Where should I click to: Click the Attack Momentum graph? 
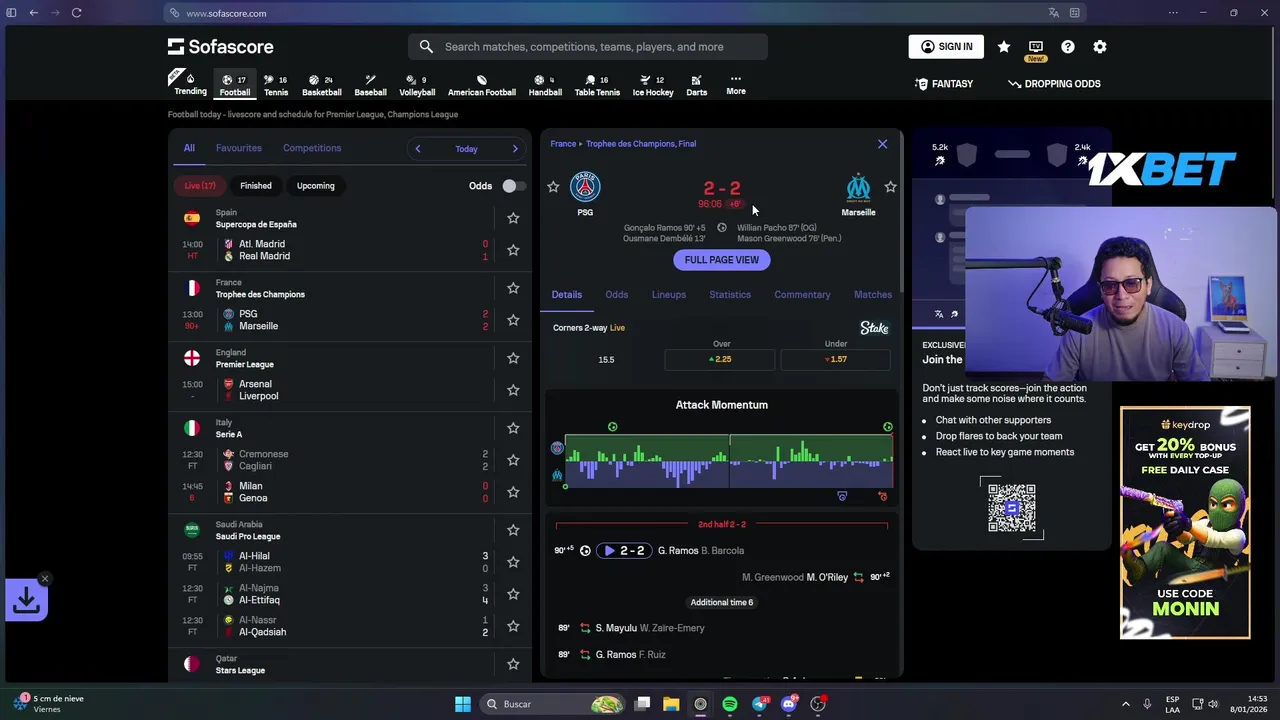click(x=728, y=463)
